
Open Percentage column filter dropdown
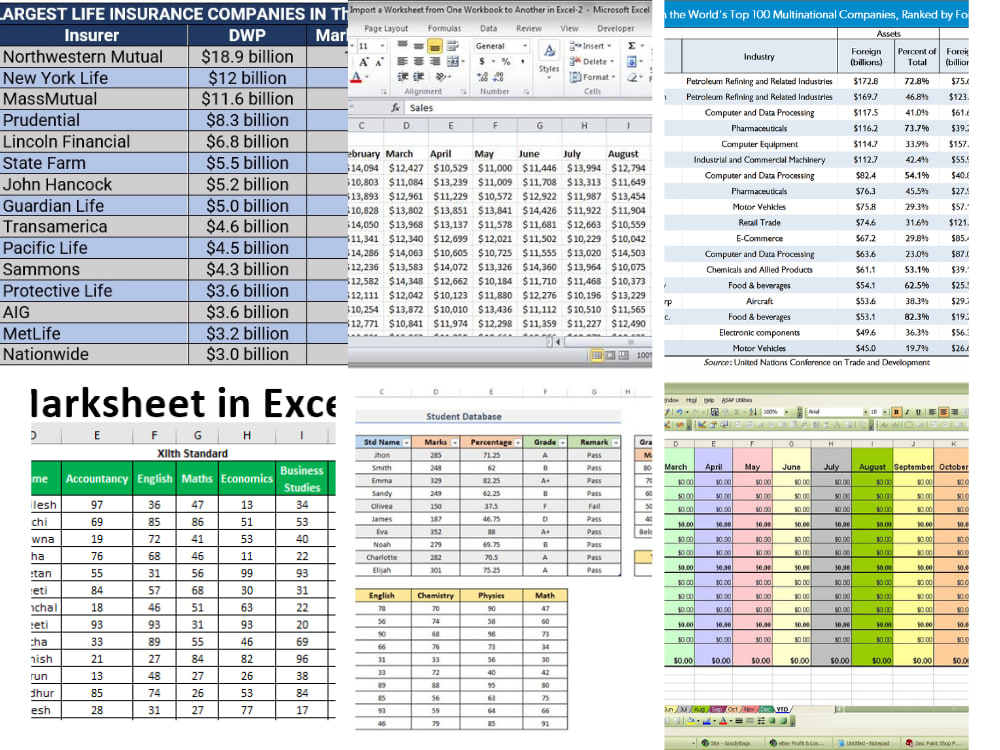point(518,442)
